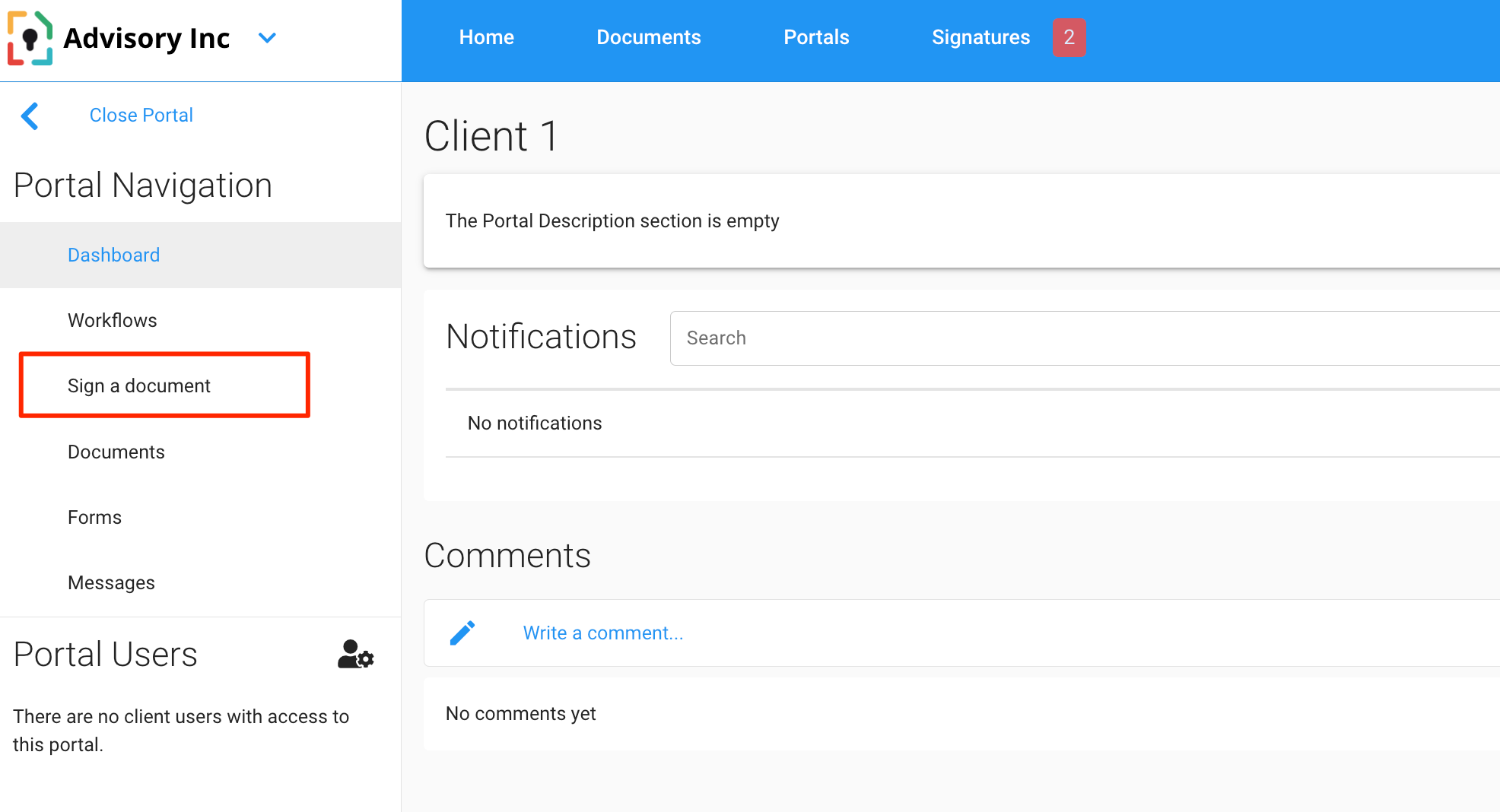Open the Signatures tab

coord(980,37)
